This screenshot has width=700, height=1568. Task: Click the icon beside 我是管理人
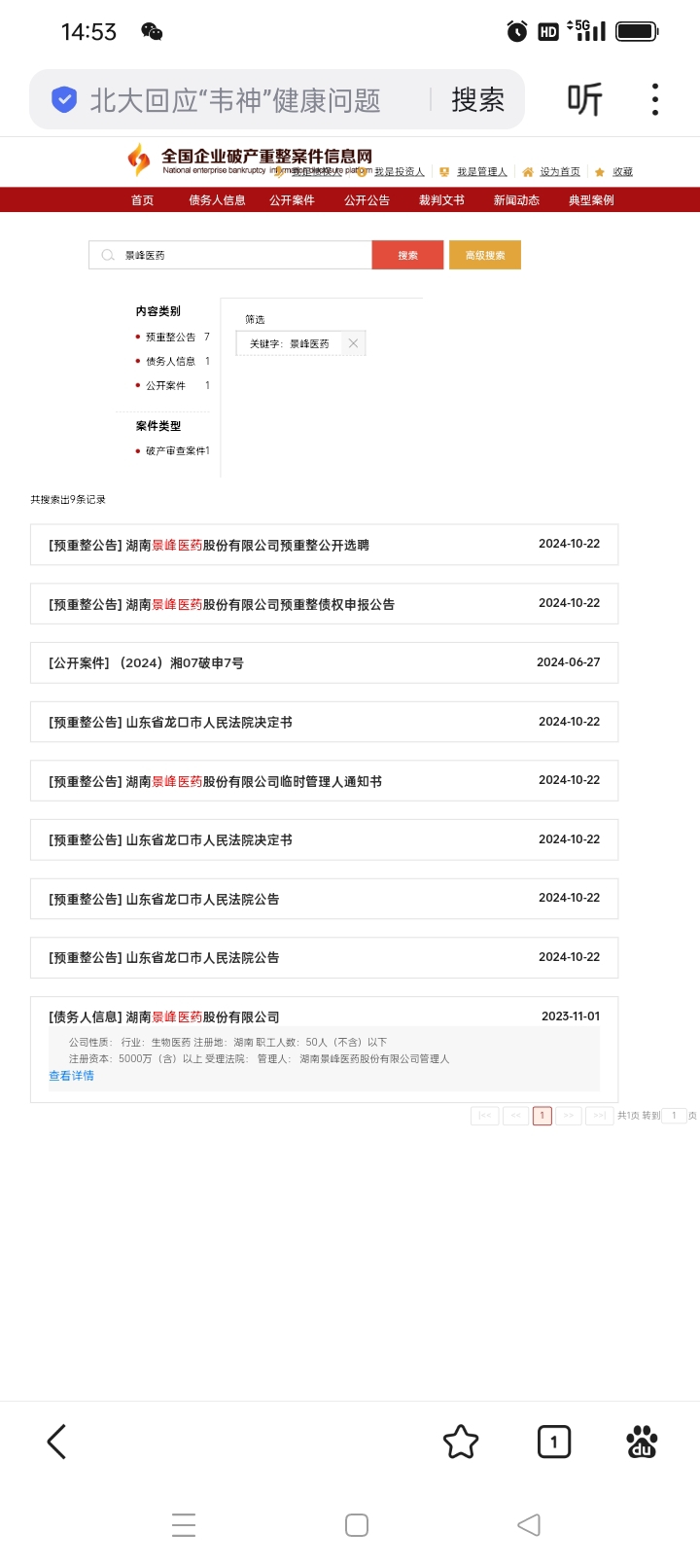coord(444,172)
